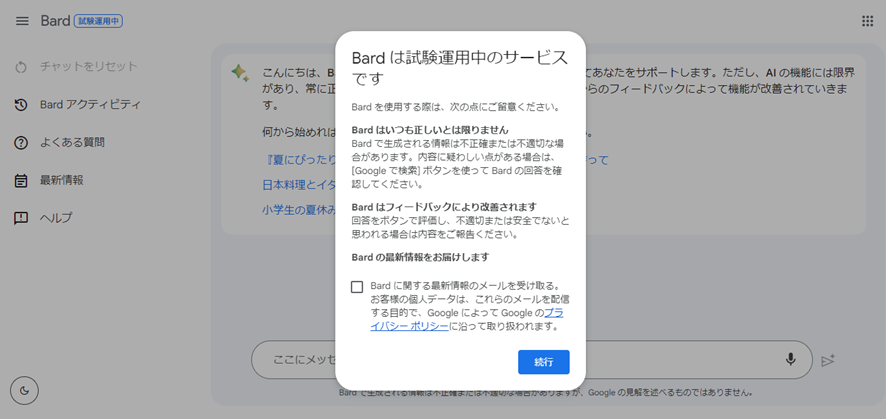Check the Bard email updates checkbox
This screenshot has height=419, width=886.
tap(357, 287)
